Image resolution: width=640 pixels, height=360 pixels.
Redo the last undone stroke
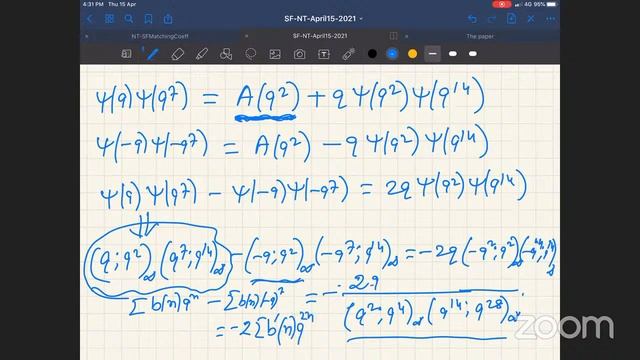pos(492,19)
